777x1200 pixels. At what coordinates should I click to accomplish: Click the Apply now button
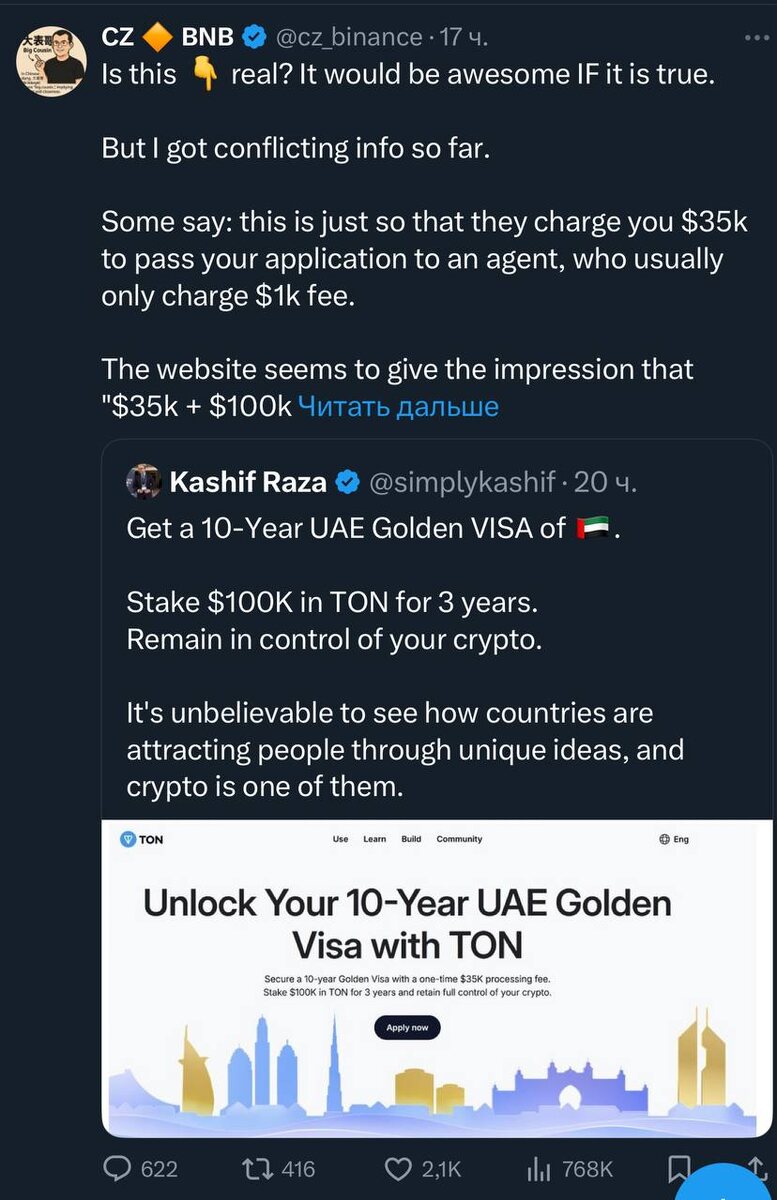(407, 1027)
